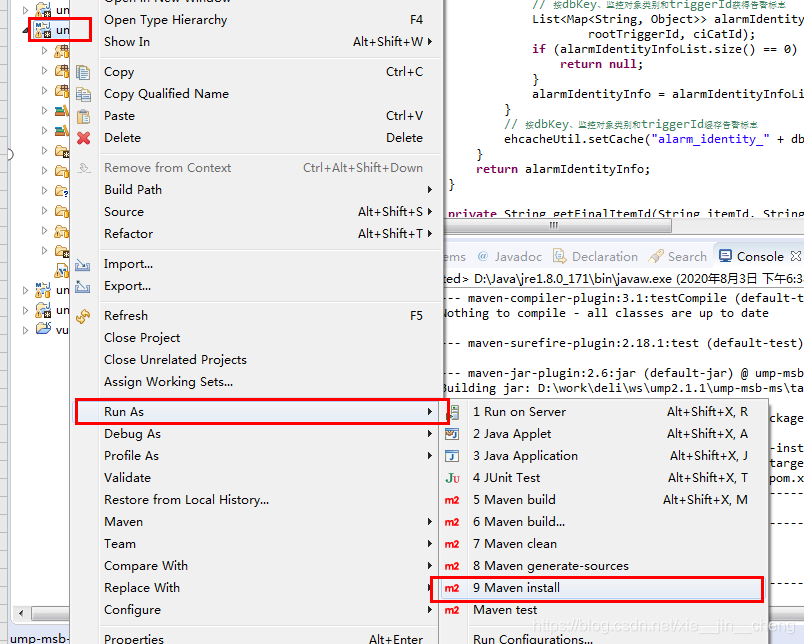Click m2 icon beside Maven test
Viewport: 804px width, 644px height.
452,611
